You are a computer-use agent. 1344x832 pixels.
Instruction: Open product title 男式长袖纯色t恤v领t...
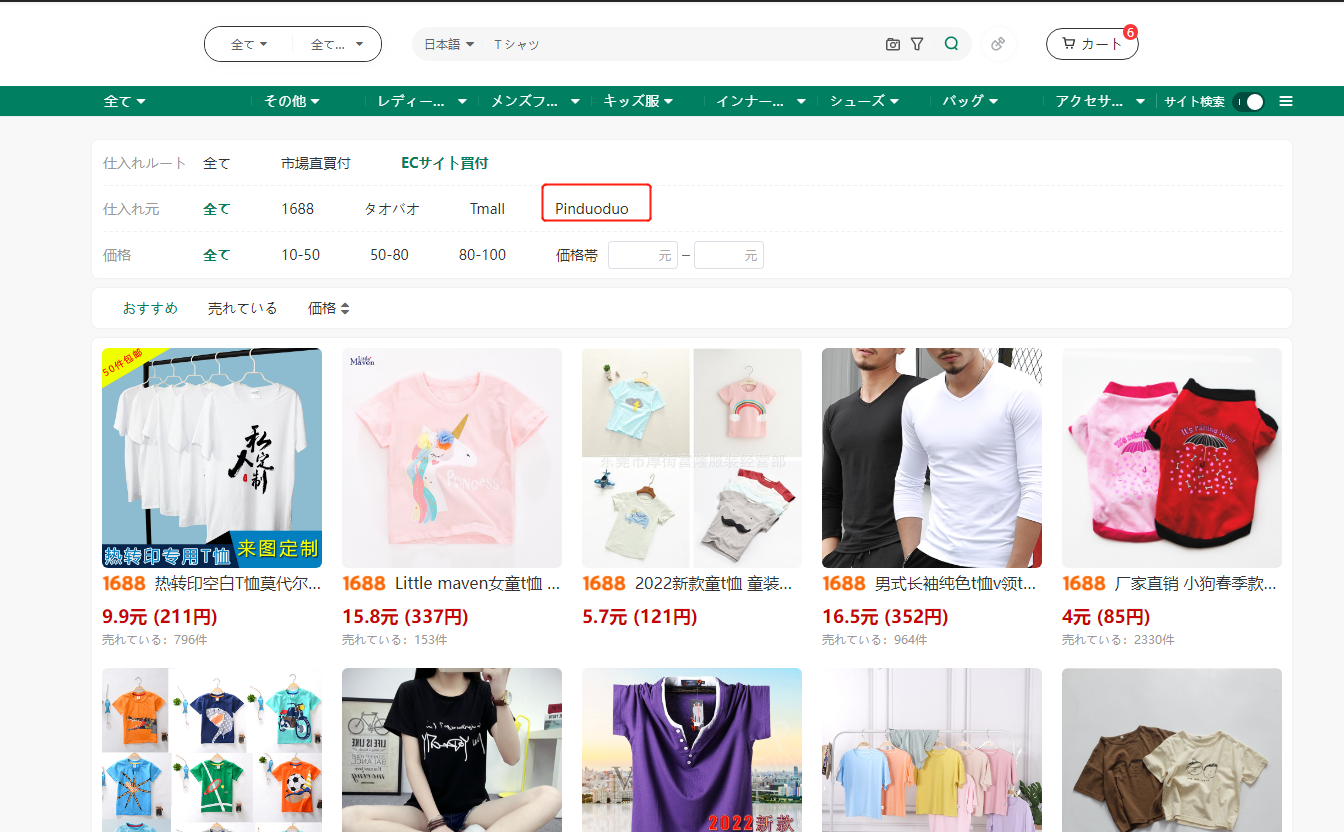[956, 583]
